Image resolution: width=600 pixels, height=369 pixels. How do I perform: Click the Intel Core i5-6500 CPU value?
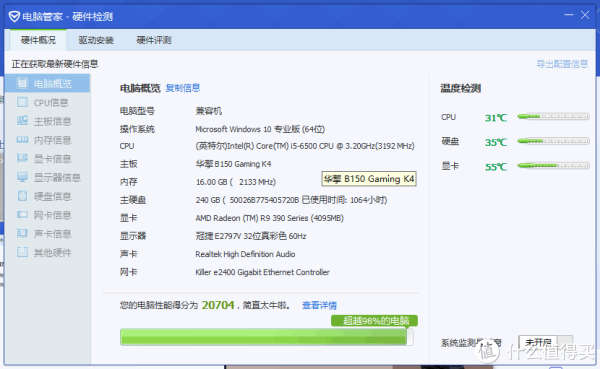305,146
